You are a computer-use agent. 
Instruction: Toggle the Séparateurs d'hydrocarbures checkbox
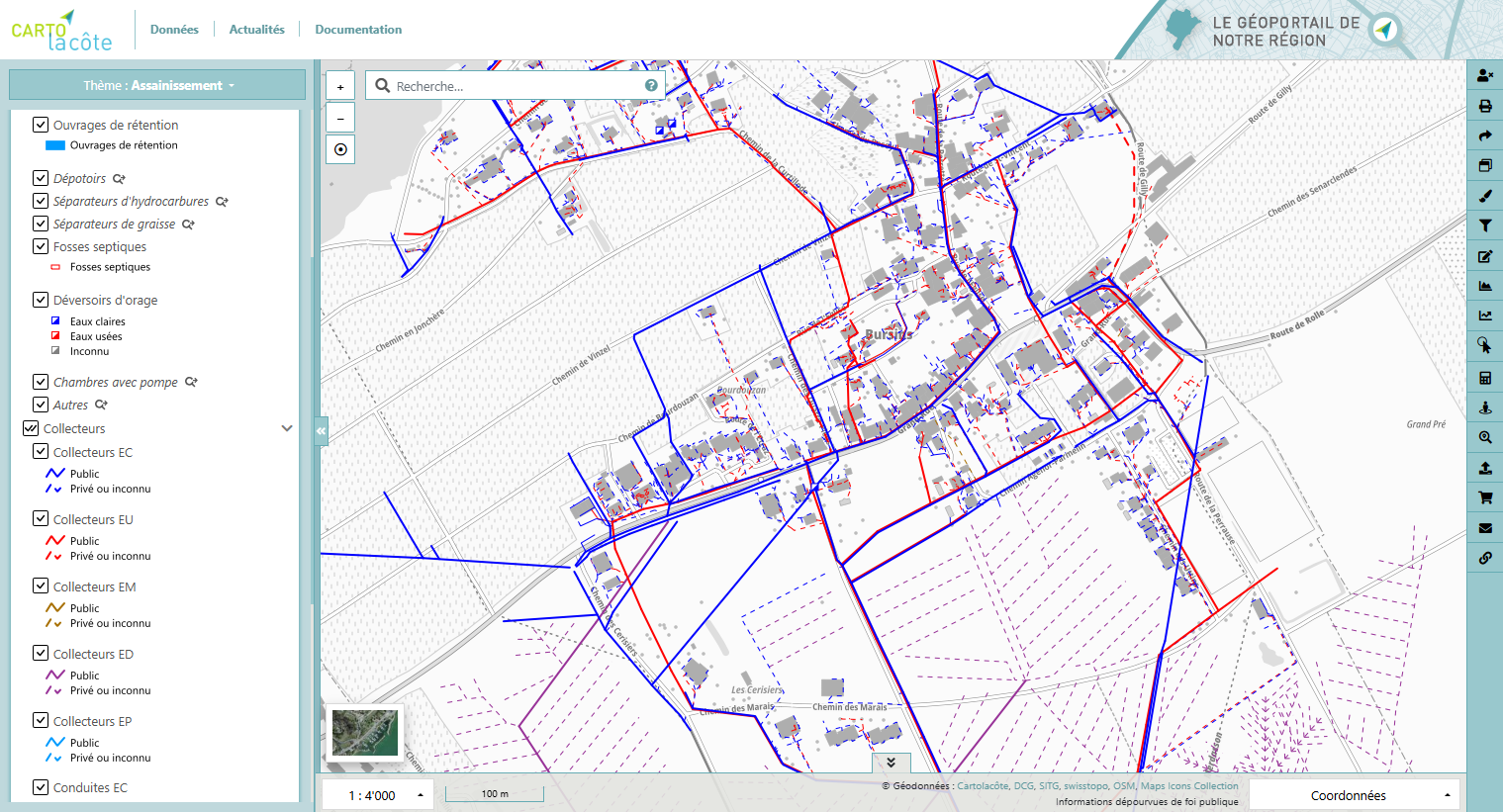[x=41, y=201]
